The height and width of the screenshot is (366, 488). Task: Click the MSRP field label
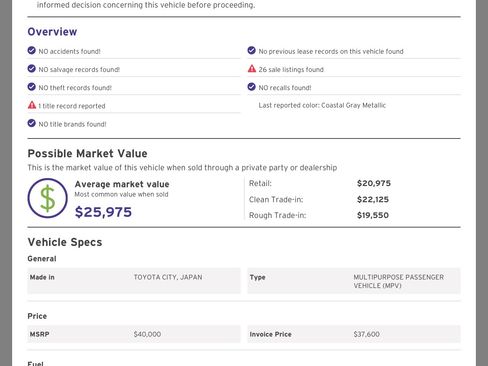coord(39,334)
